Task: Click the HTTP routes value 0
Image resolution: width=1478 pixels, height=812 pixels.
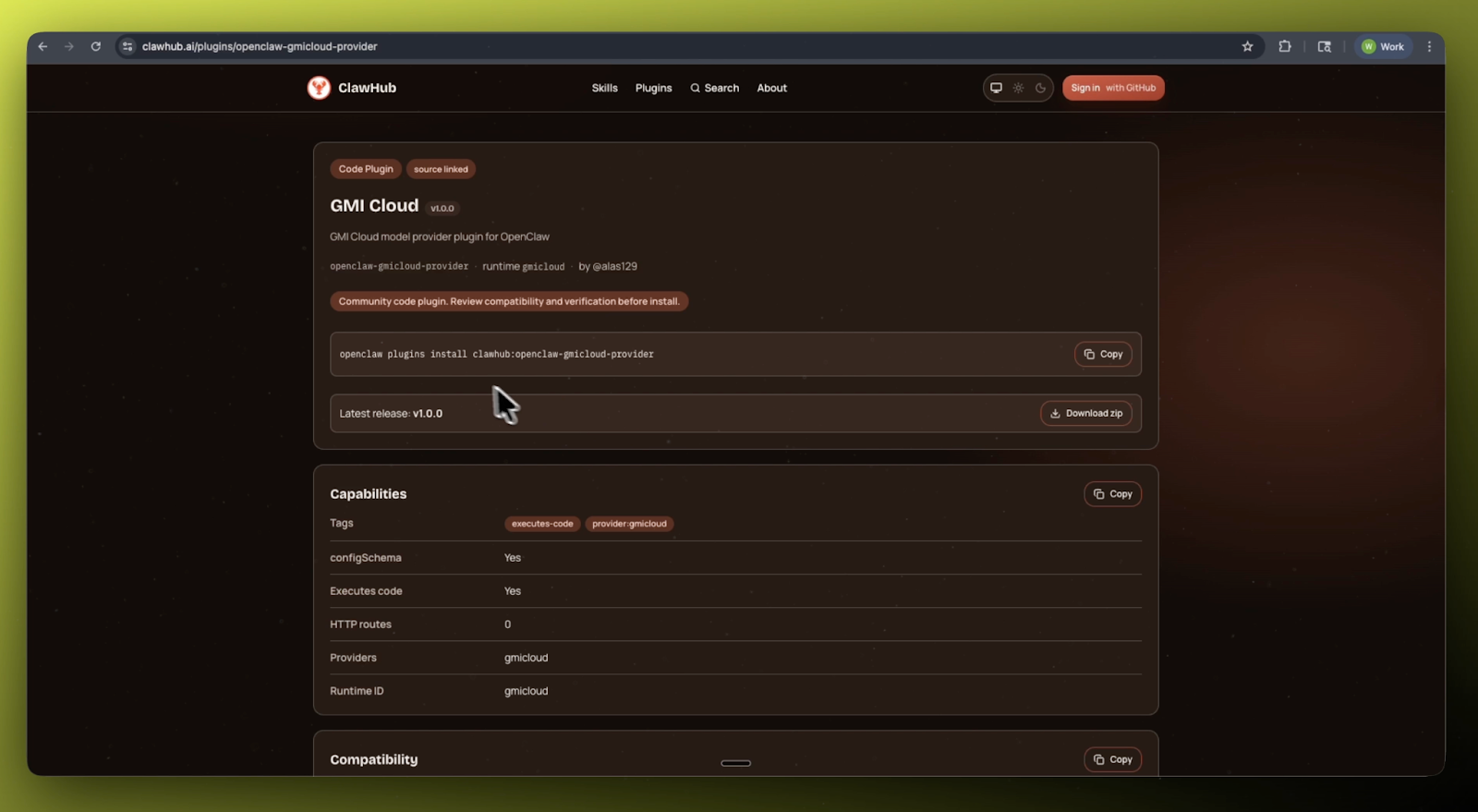Action: pos(507,624)
